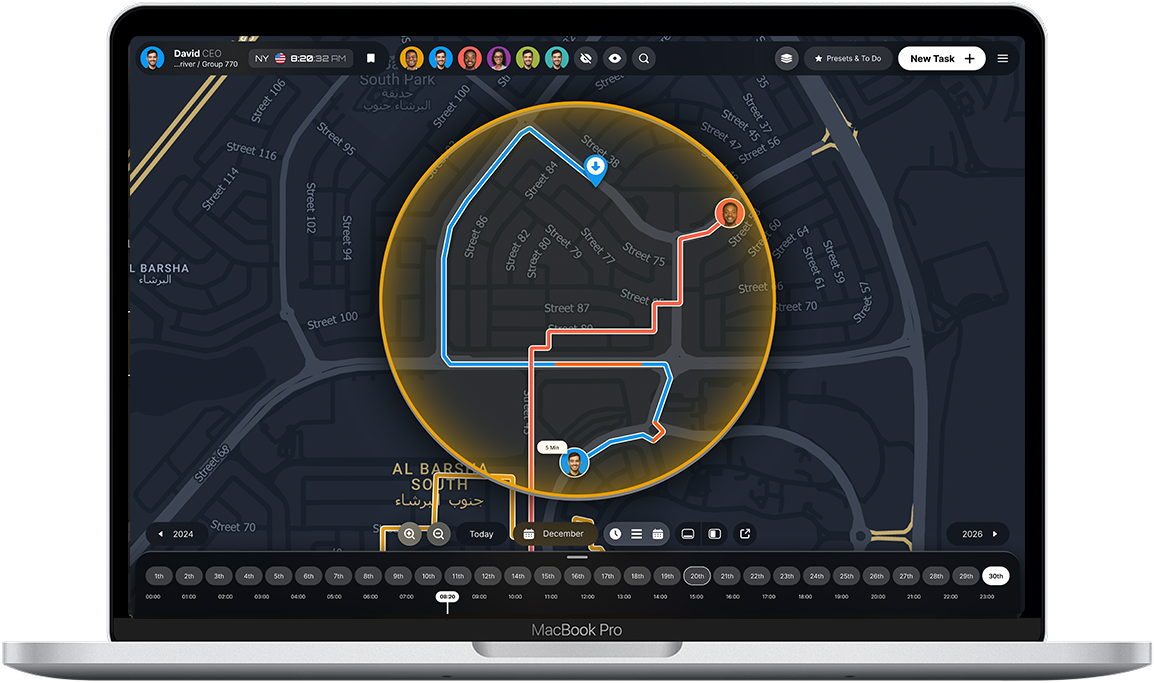Click the bookmark icon next to the clock
This screenshot has height=683, width=1154.
[370, 58]
